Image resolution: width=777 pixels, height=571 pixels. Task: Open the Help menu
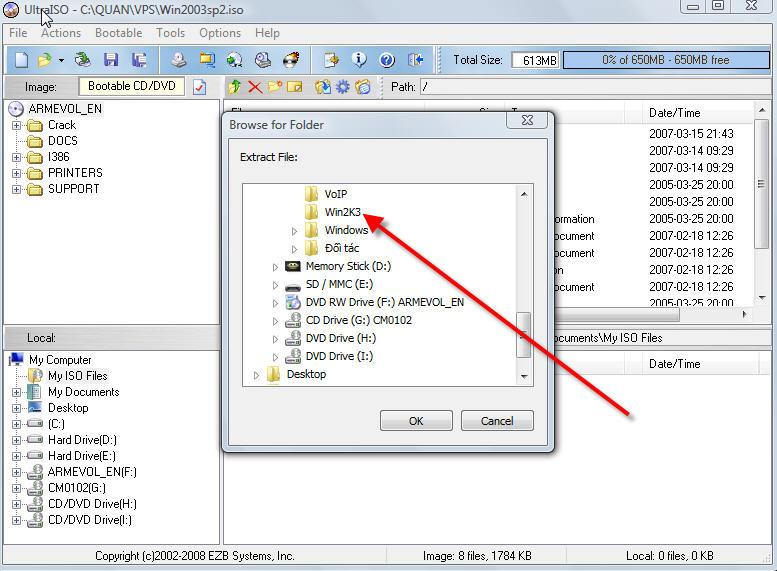[x=268, y=33]
